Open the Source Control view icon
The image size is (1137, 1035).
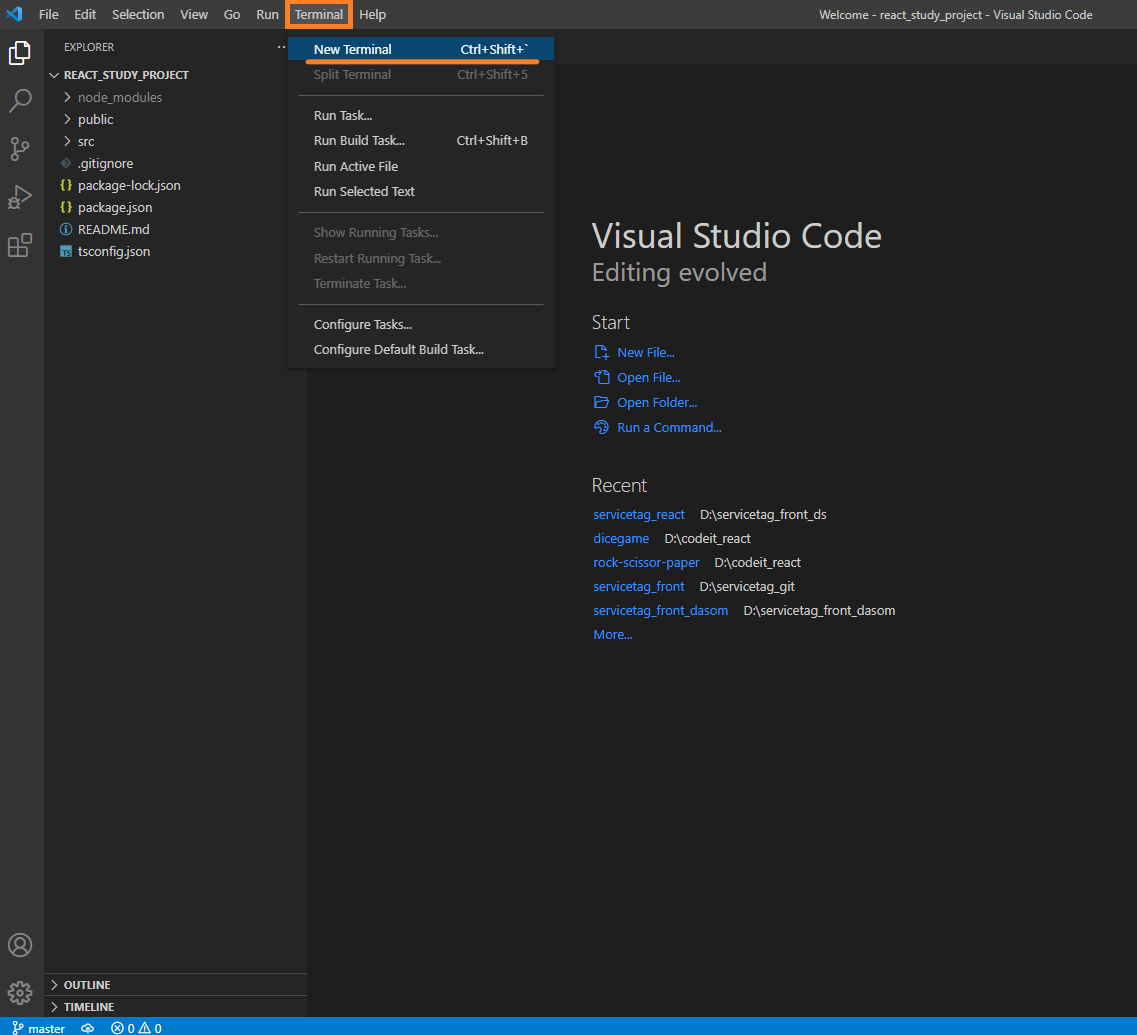click(20, 149)
